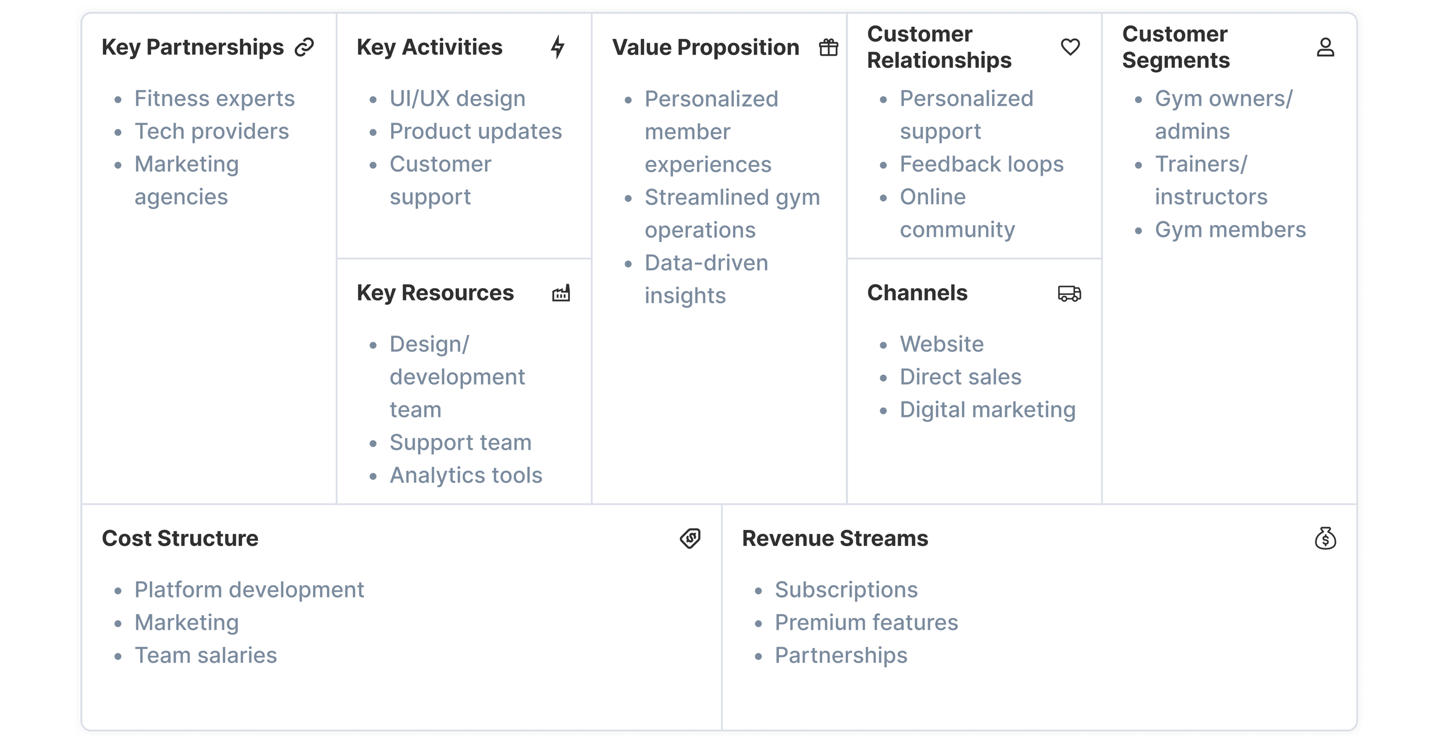Click 'Streamlined gym operations' bullet
Screen dimensions: 1440x743
[x=732, y=213]
